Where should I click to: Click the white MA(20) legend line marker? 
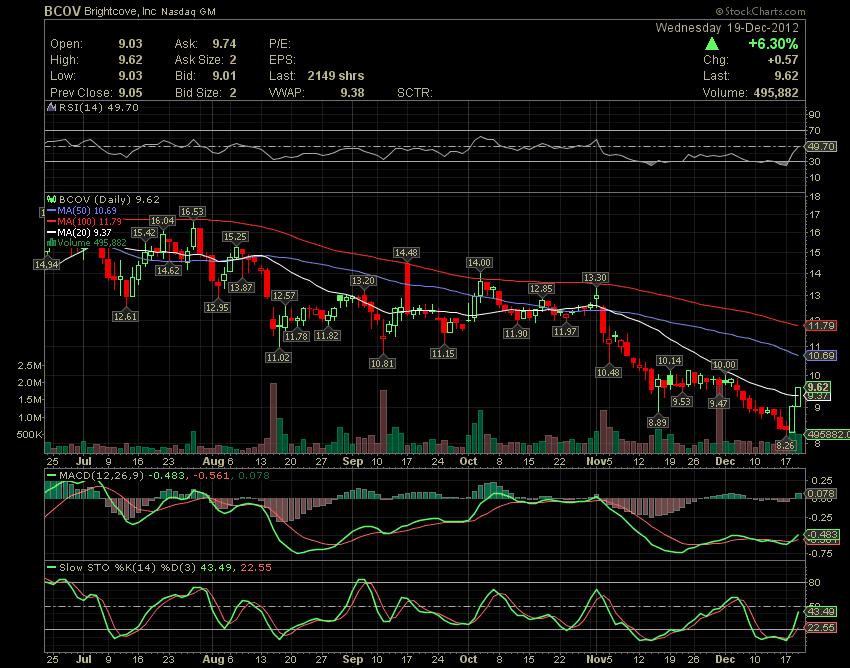[x=51, y=232]
